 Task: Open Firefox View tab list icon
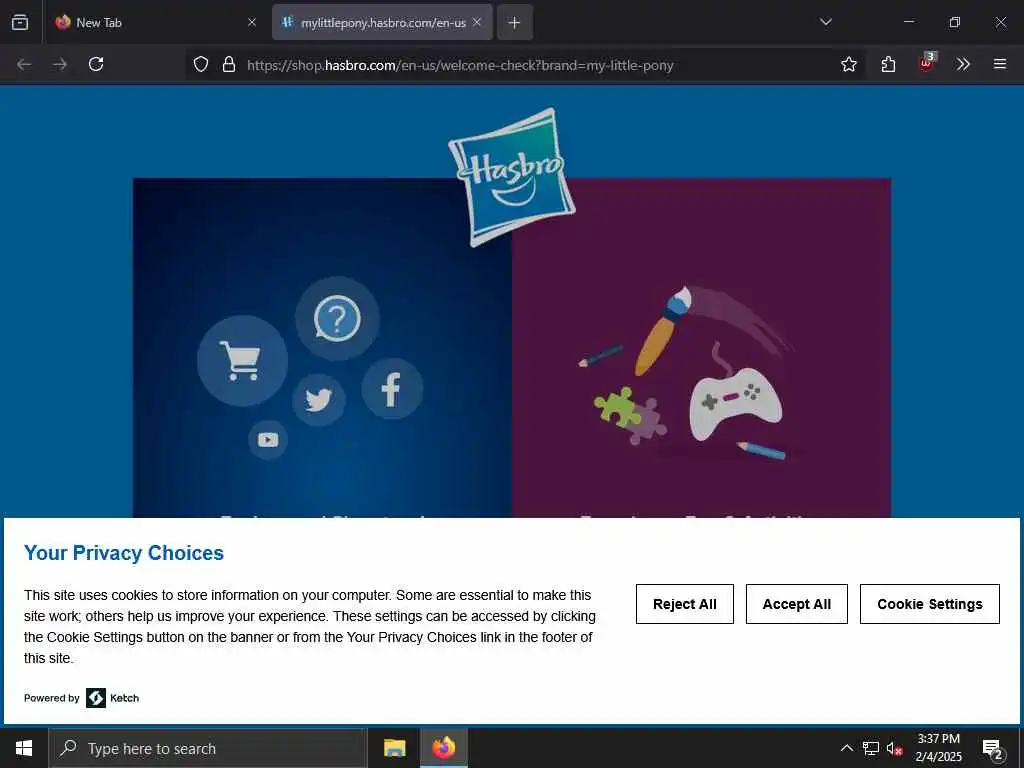pyautogui.click(x=20, y=22)
